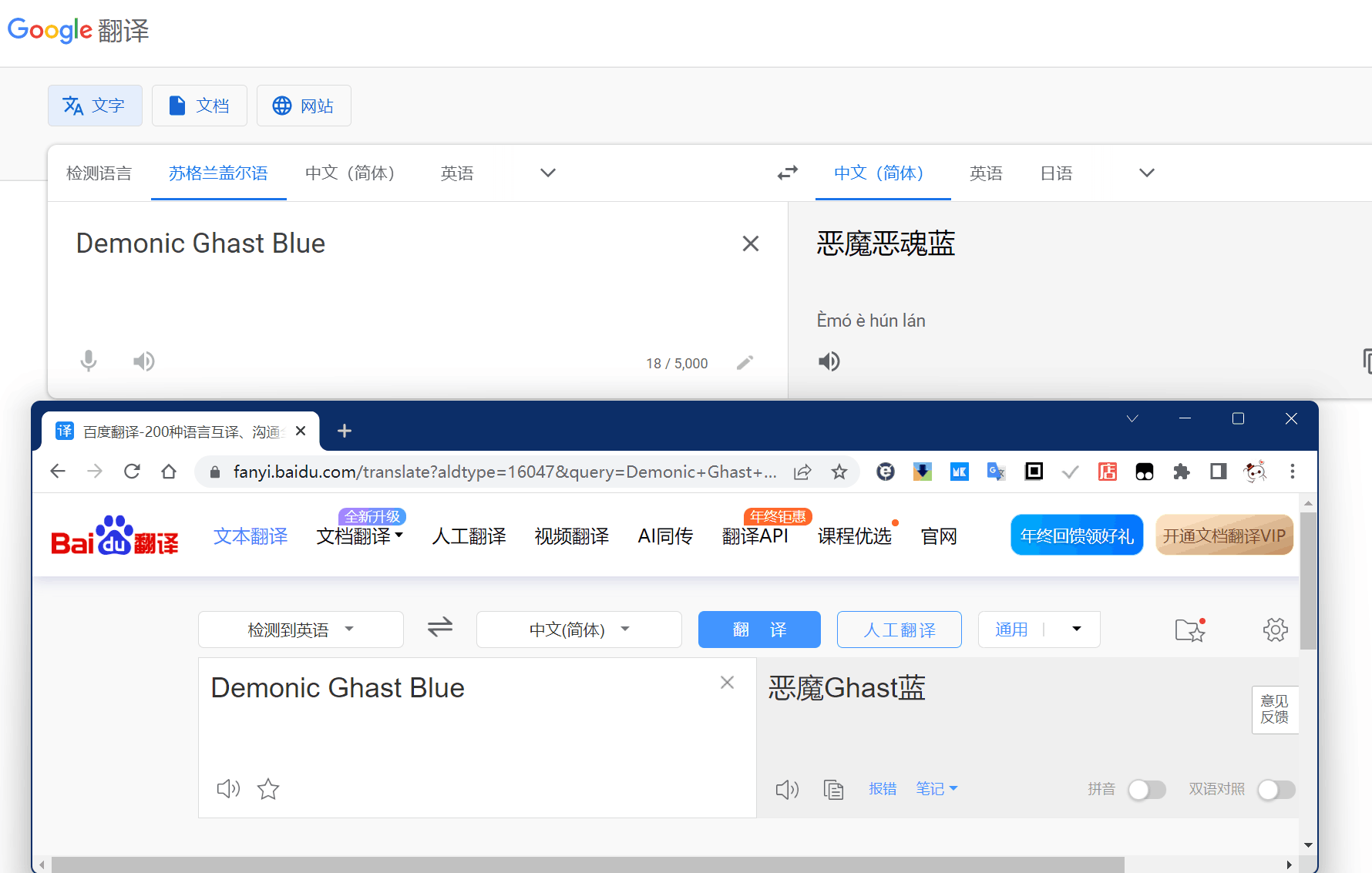Image resolution: width=1372 pixels, height=873 pixels.
Task: Expand the 文档翻译 menu
Action: [x=360, y=536]
